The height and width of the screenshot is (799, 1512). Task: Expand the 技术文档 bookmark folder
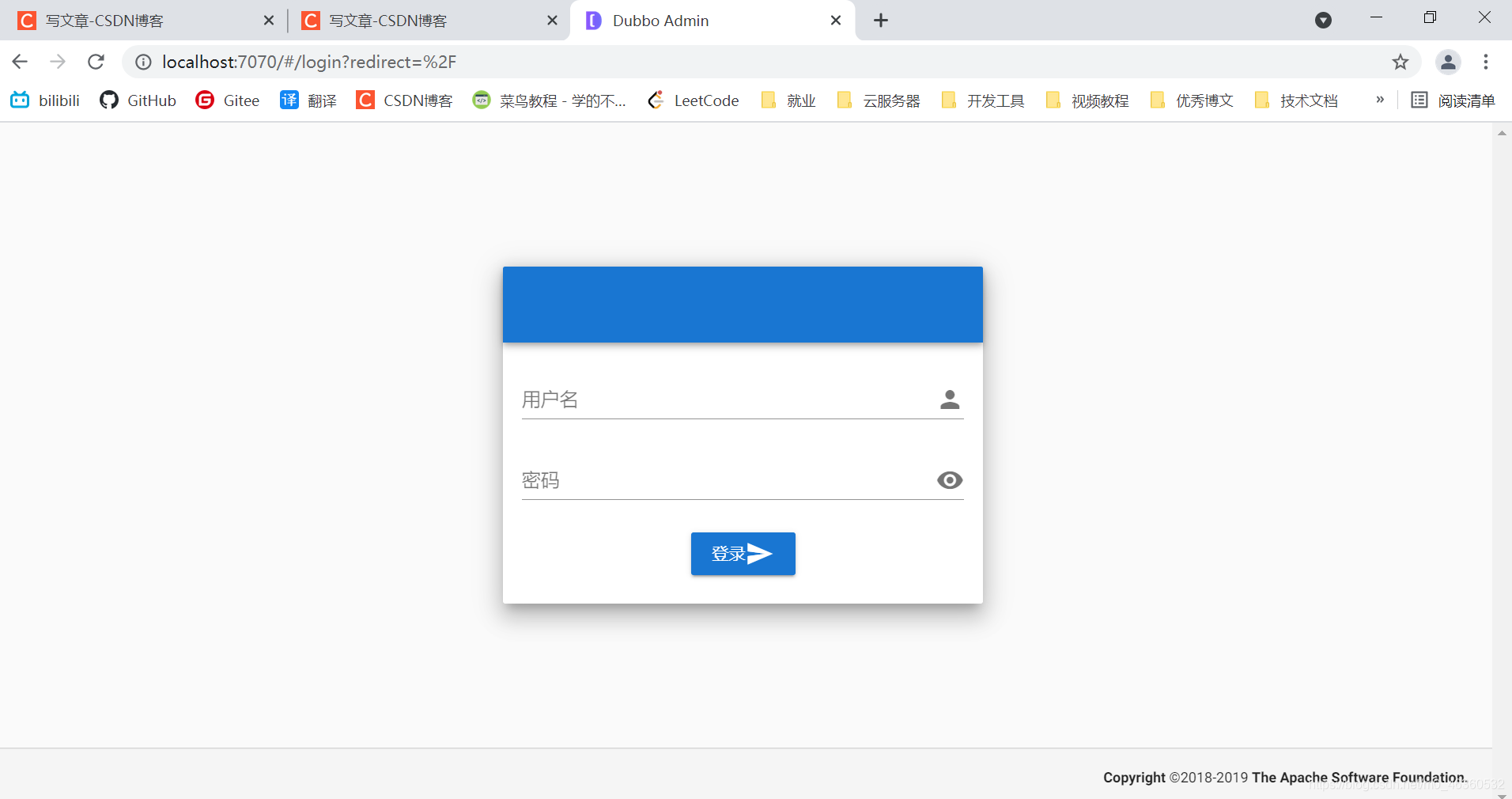pyautogui.click(x=1296, y=100)
